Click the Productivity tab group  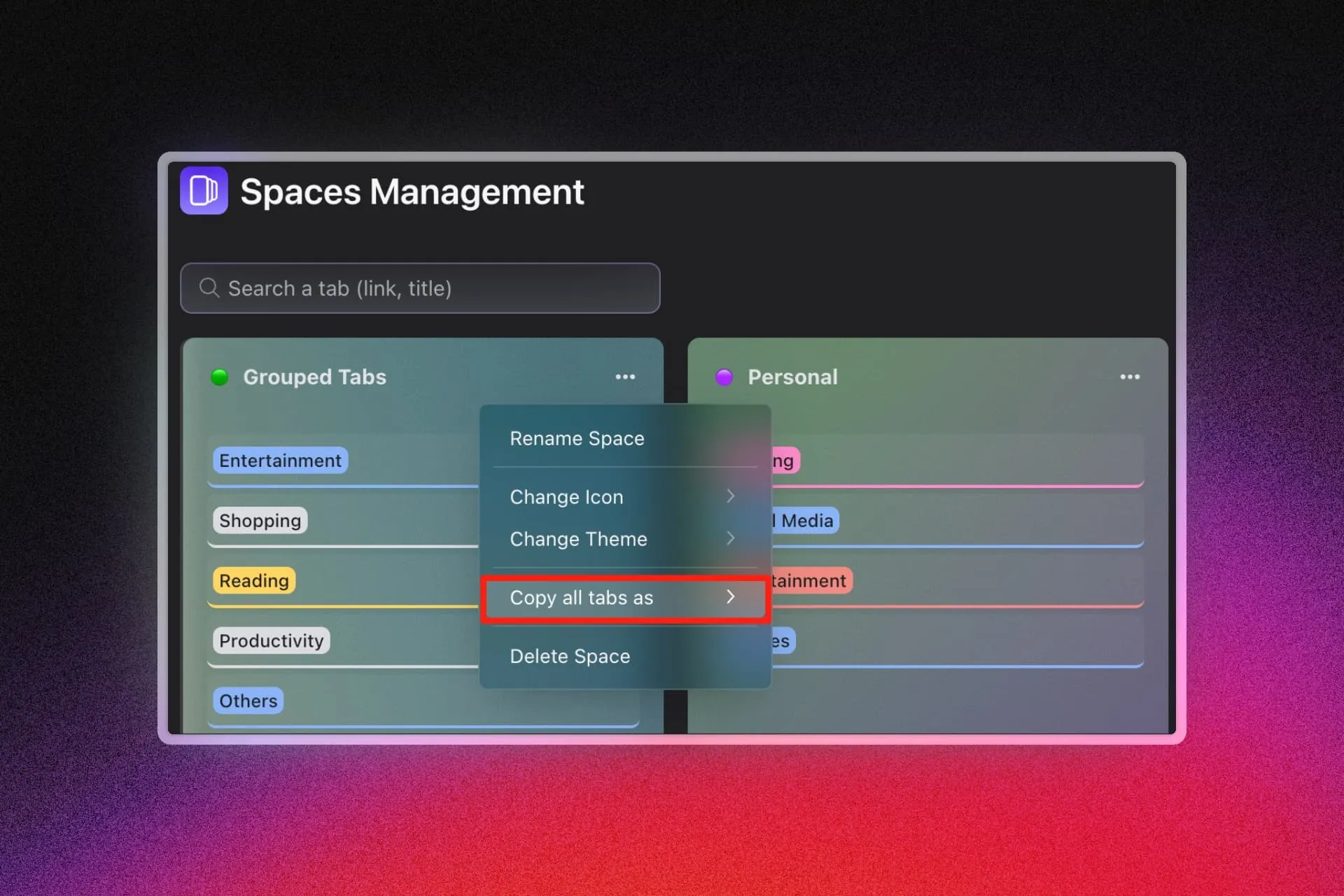pos(272,640)
